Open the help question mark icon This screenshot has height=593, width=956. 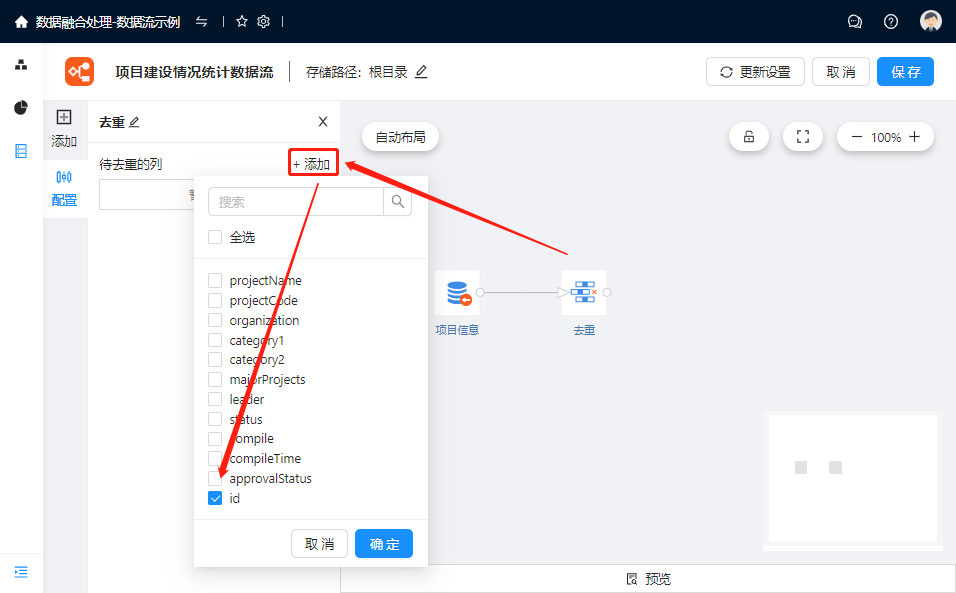pyautogui.click(x=891, y=21)
